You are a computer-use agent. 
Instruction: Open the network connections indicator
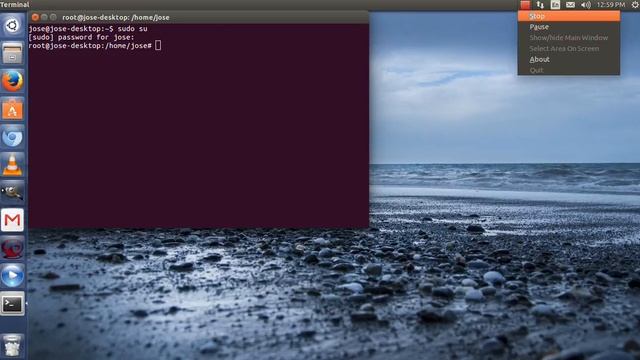tap(540, 5)
